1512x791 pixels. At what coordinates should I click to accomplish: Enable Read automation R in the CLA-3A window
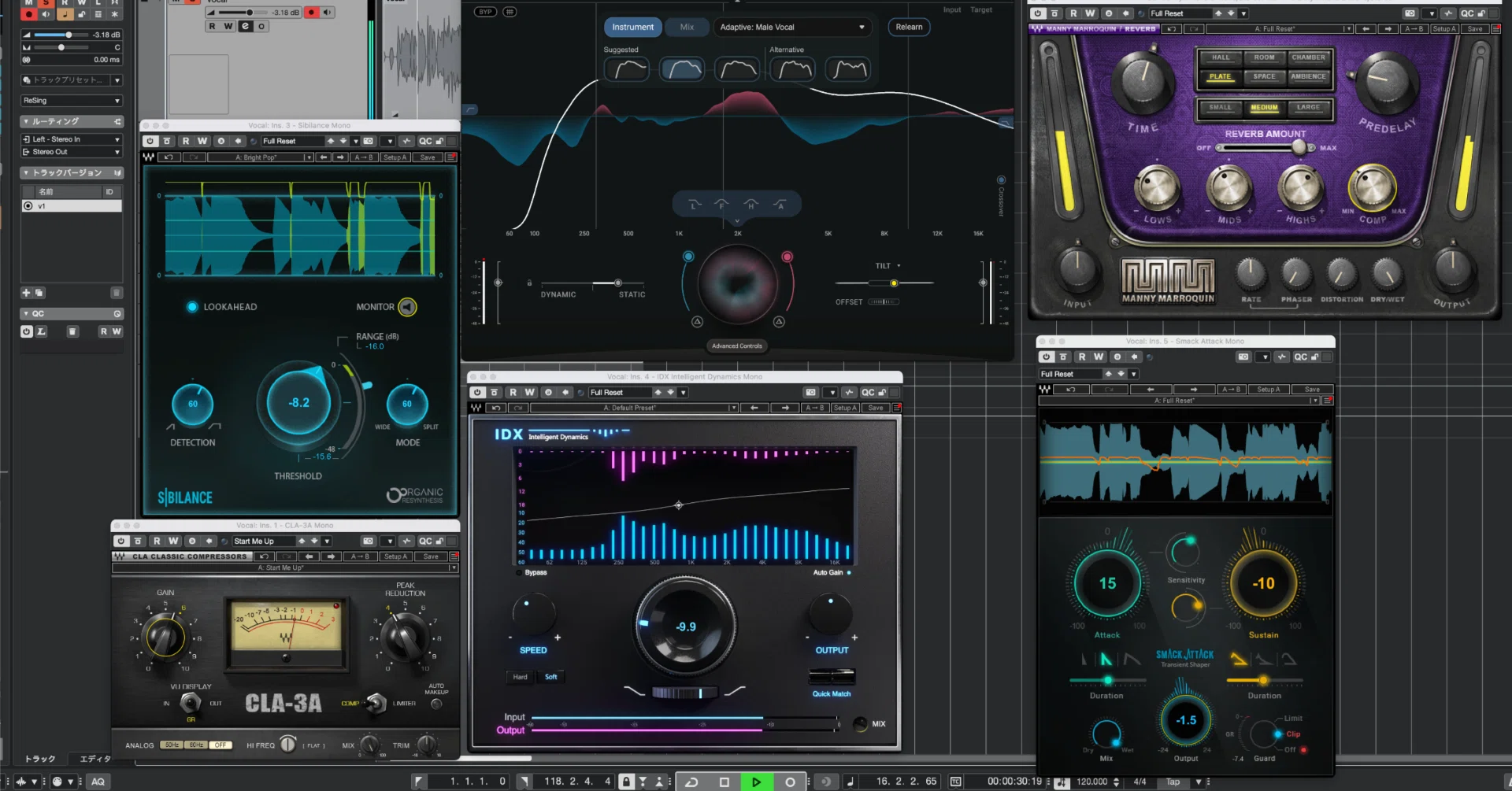(157, 542)
